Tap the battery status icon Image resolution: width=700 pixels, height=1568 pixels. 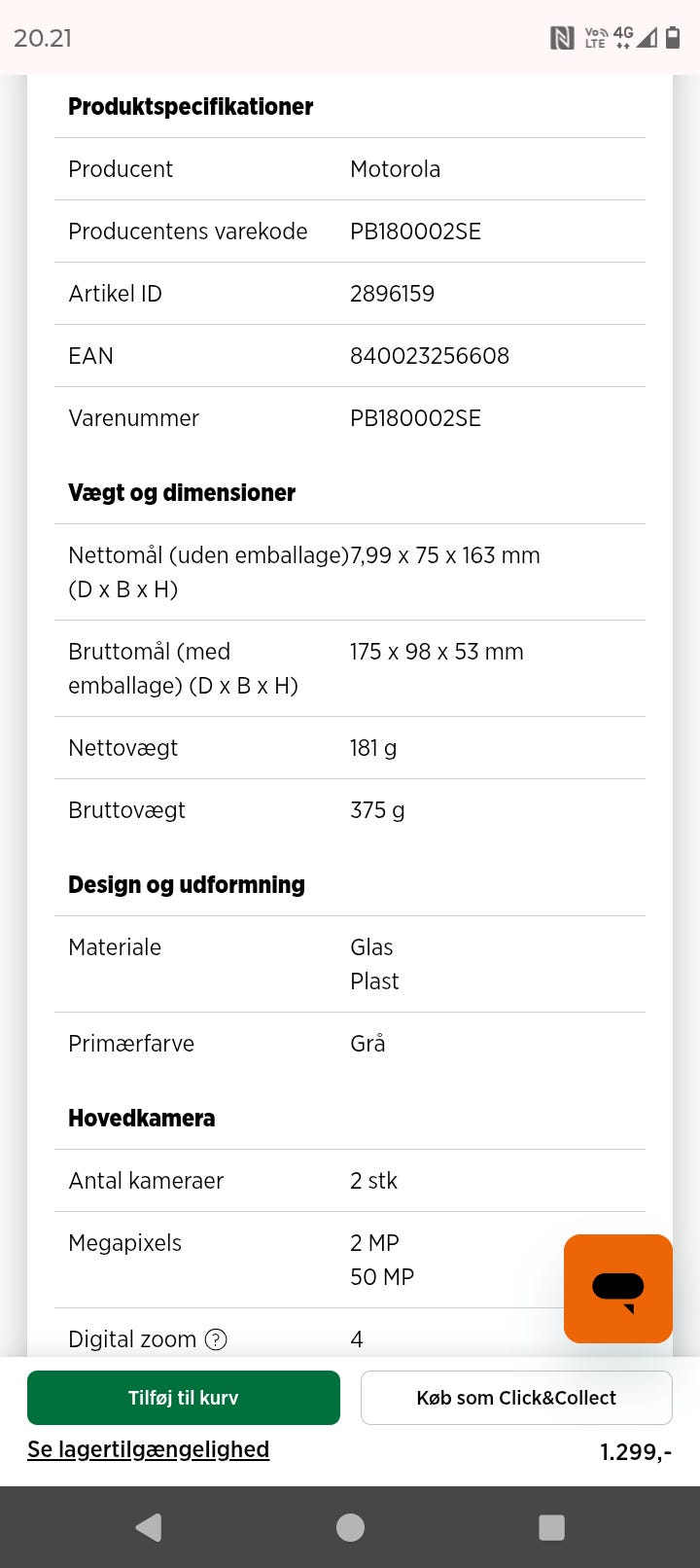click(x=673, y=38)
